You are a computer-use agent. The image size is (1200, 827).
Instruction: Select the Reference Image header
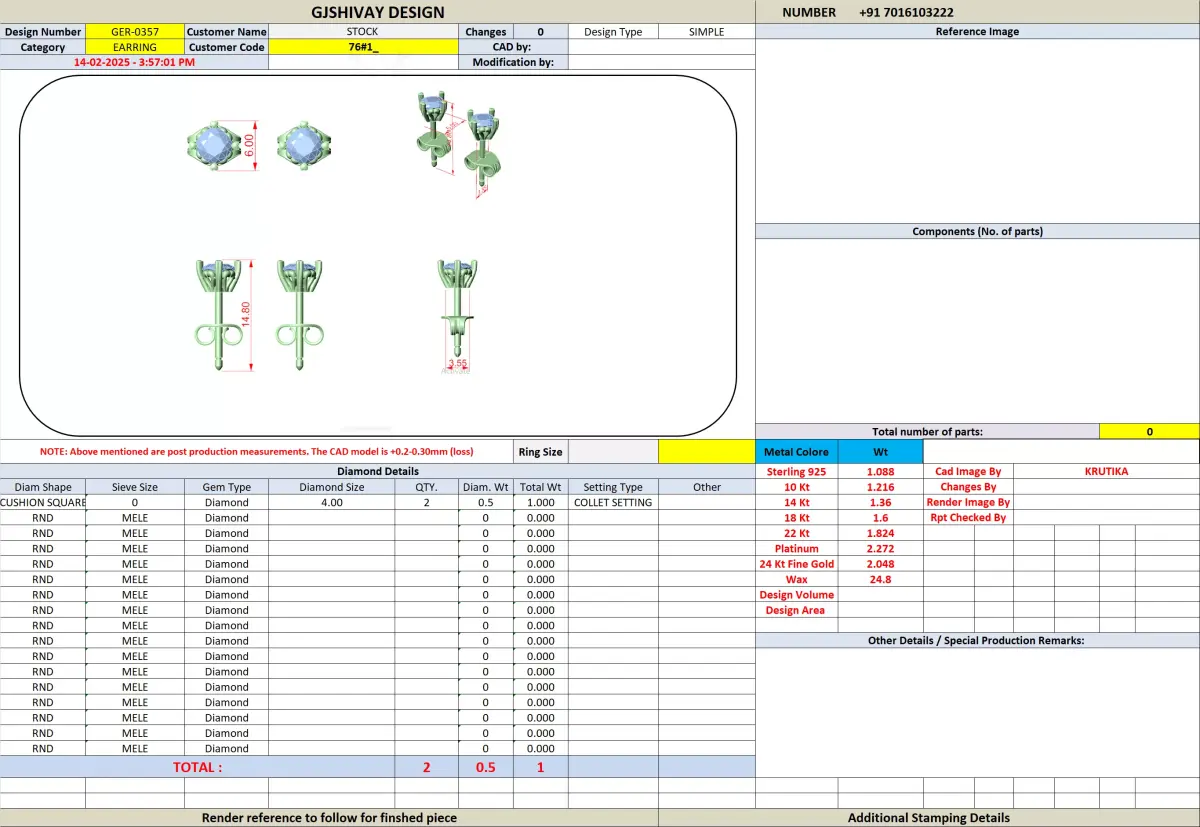click(x=977, y=32)
